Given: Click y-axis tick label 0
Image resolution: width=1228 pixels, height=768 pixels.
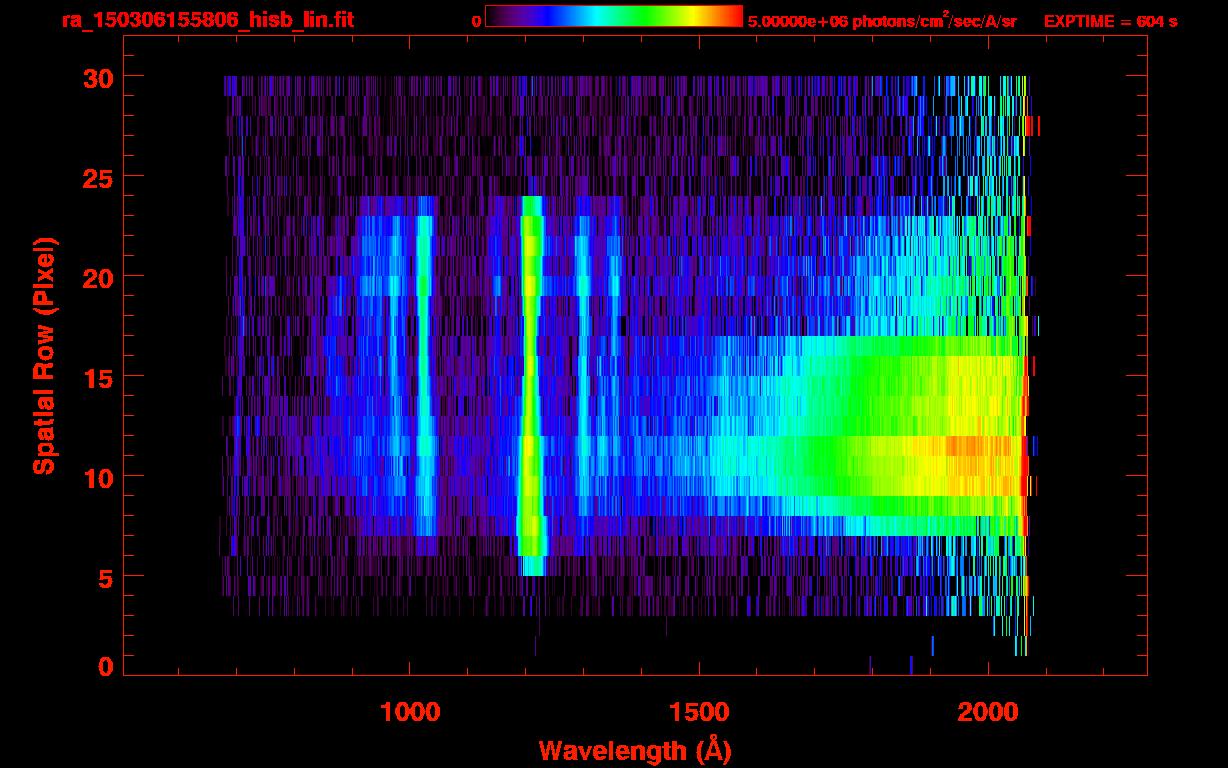Looking at the screenshot, I should (104, 666).
